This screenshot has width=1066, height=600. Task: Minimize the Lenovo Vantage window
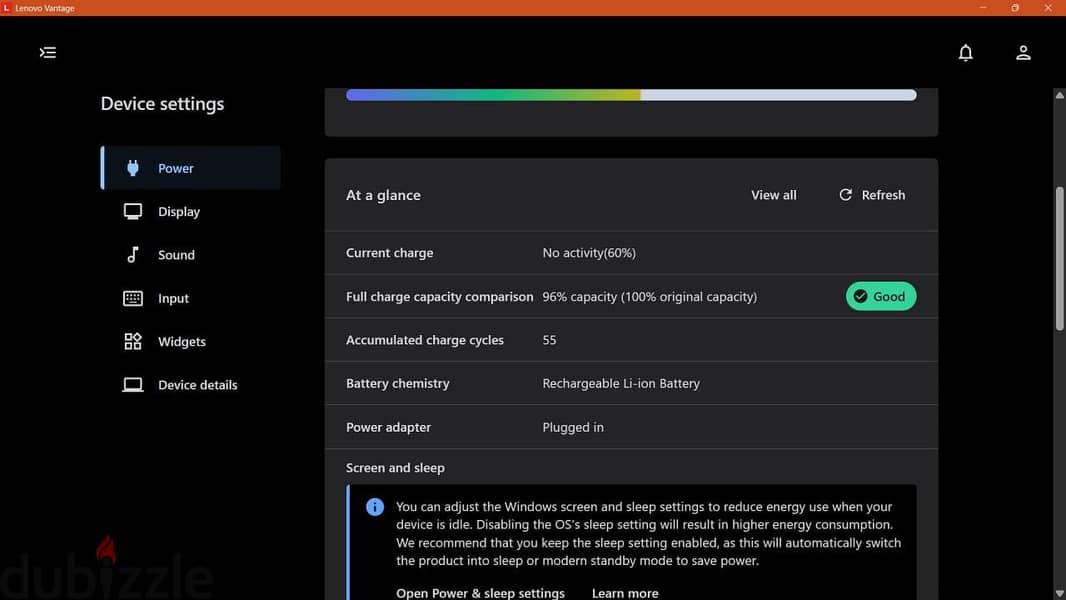tap(983, 7)
